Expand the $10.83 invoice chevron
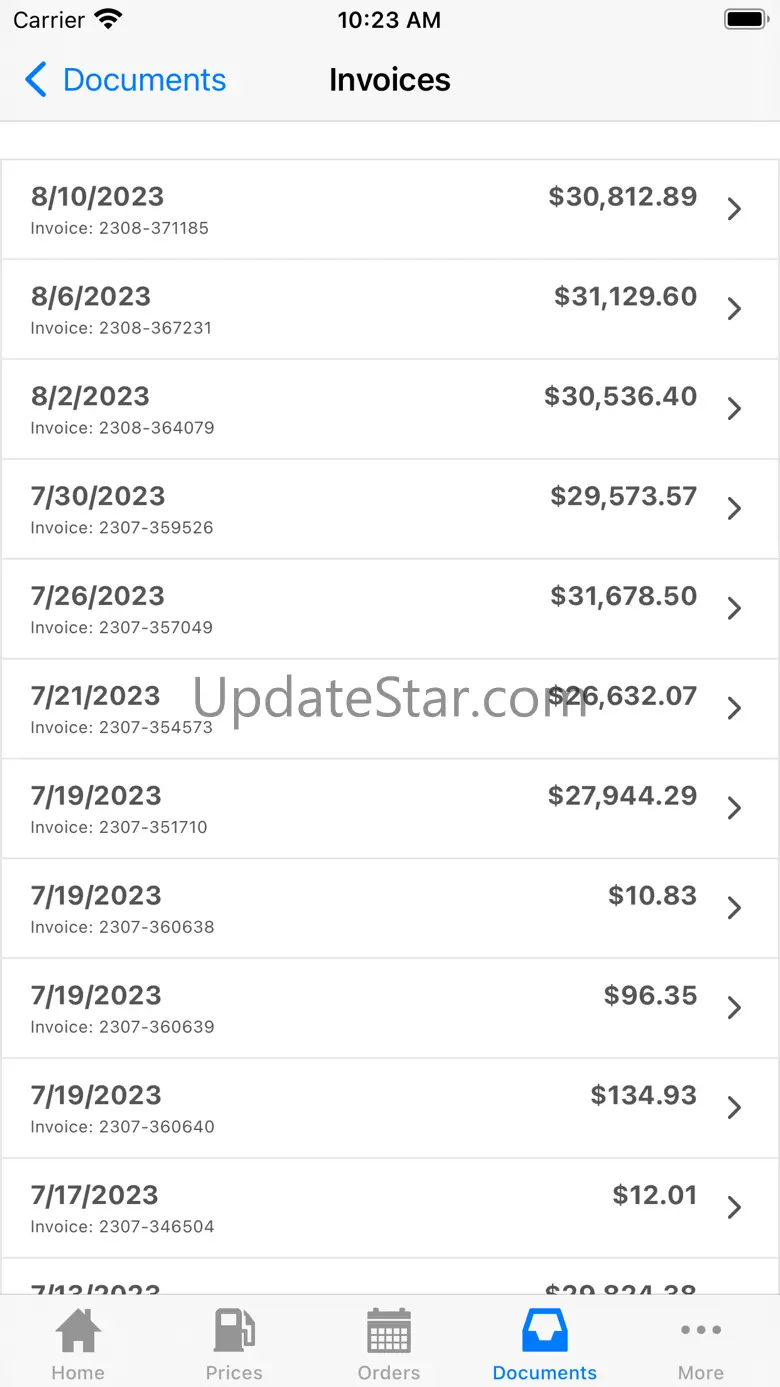The width and height of the screenshot is (780, 1387). click(x=734, y=908)
